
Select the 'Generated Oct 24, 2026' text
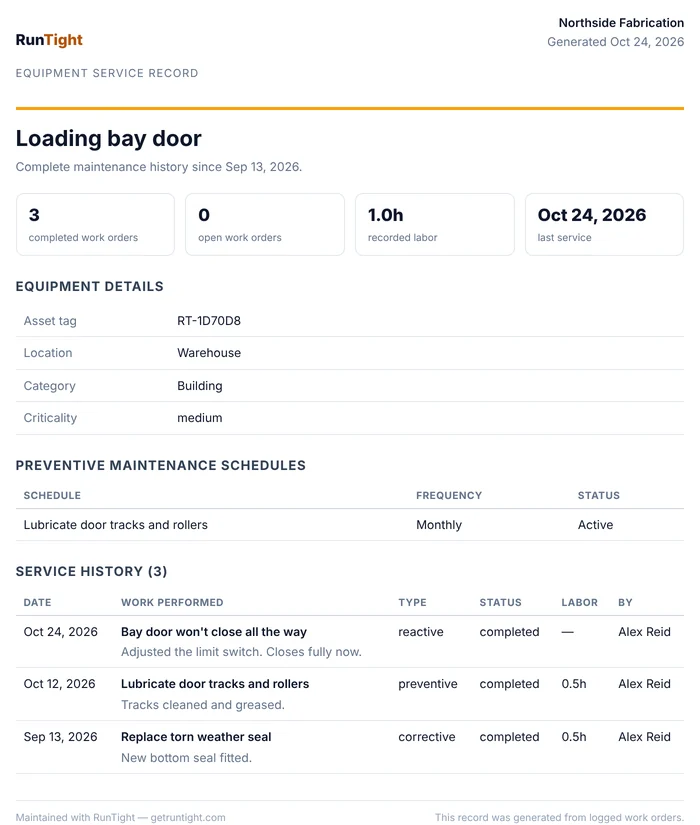pyautogui.click(x=615, y=42)
